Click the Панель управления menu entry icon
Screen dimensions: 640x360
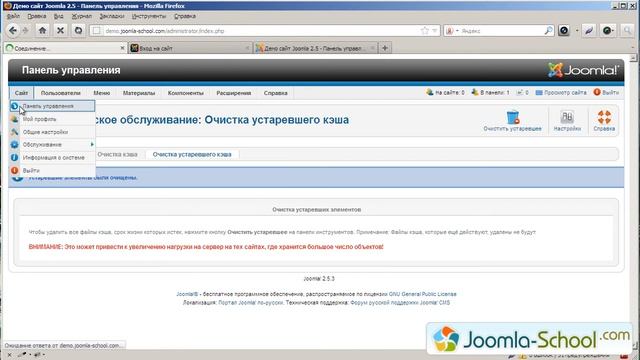(x=14, y=106)
